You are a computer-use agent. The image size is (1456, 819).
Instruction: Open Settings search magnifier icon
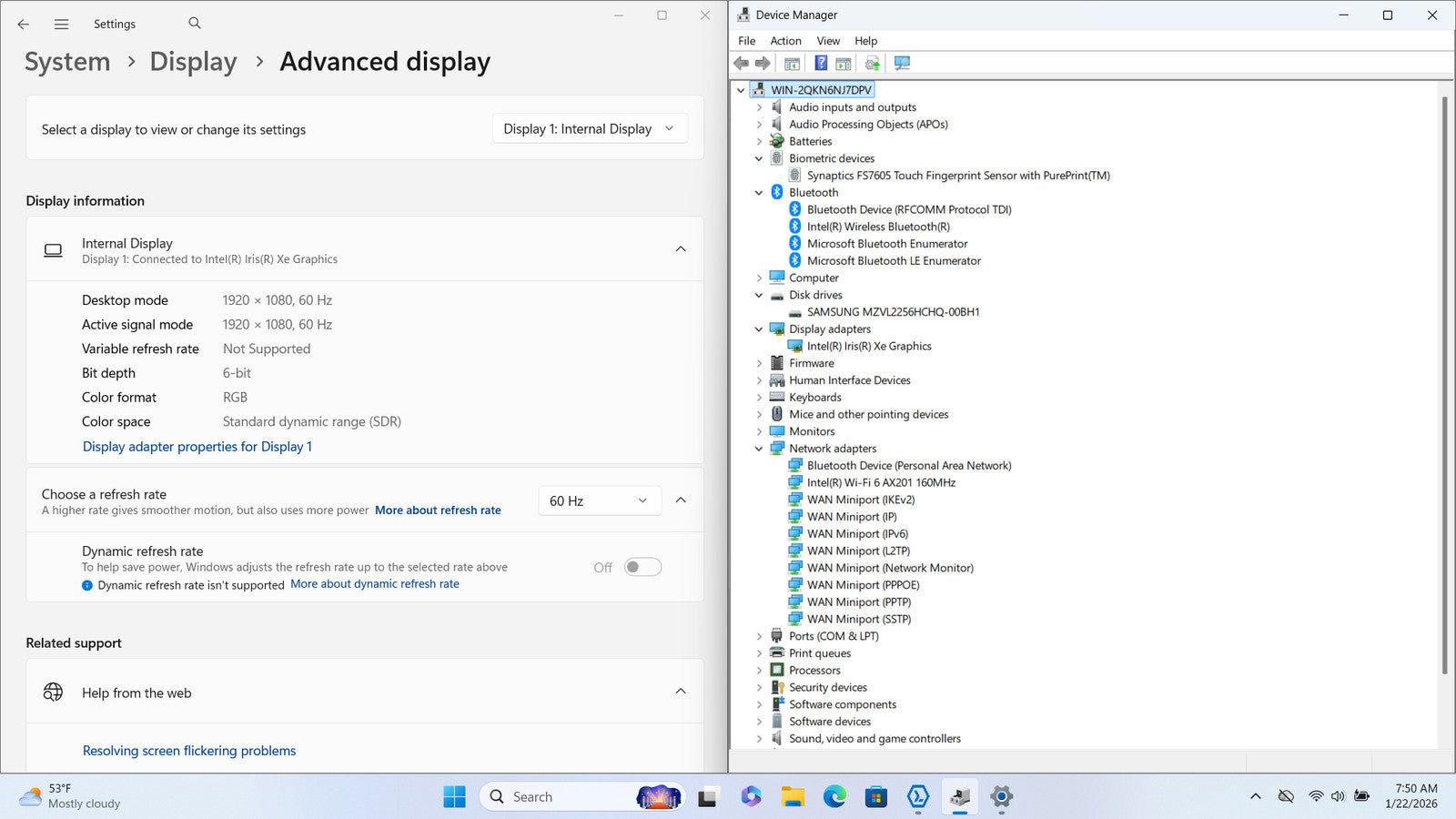pos(195,24)
